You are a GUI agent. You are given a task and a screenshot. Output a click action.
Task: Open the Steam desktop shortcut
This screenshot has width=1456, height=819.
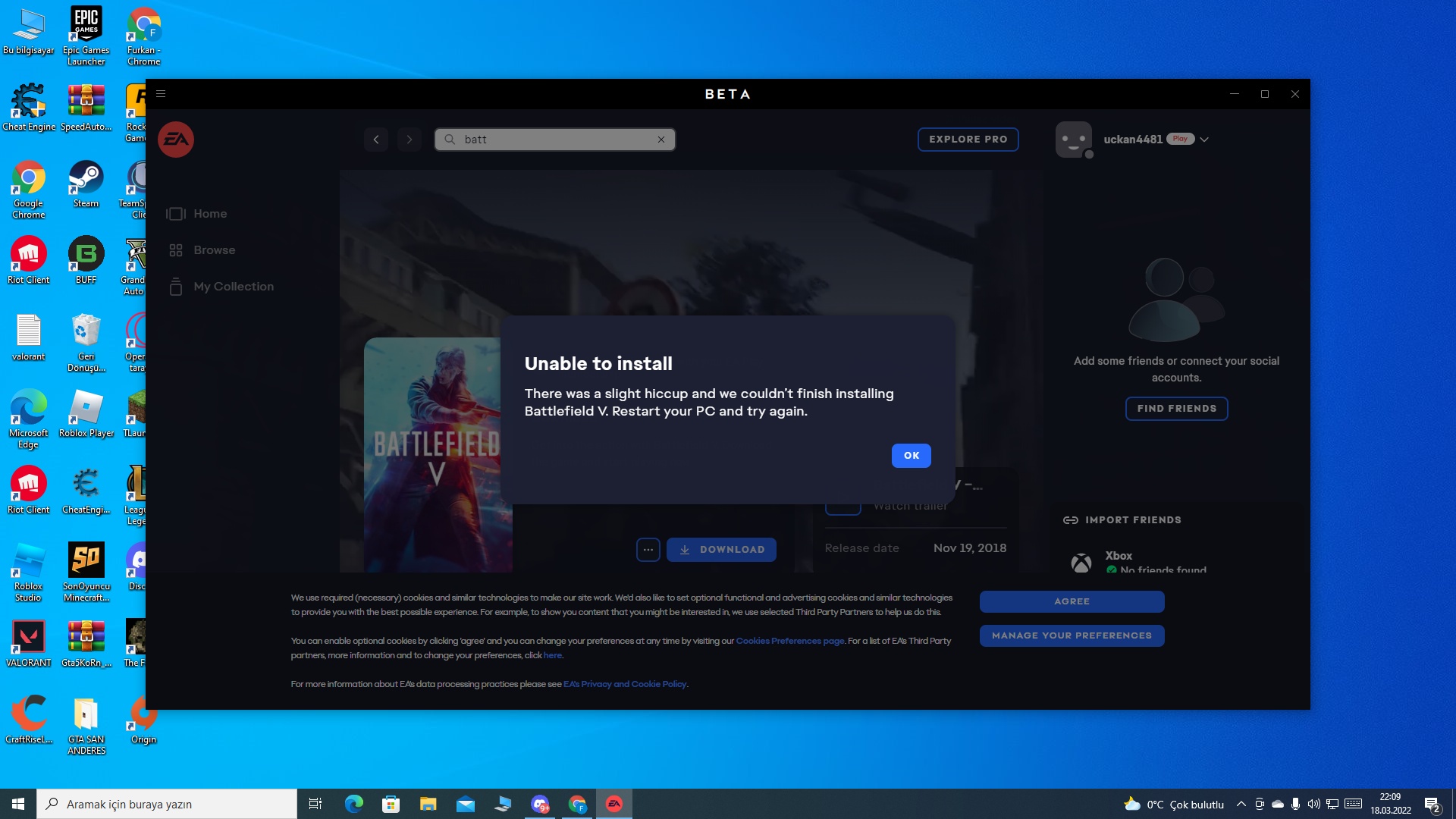(86, 184)
